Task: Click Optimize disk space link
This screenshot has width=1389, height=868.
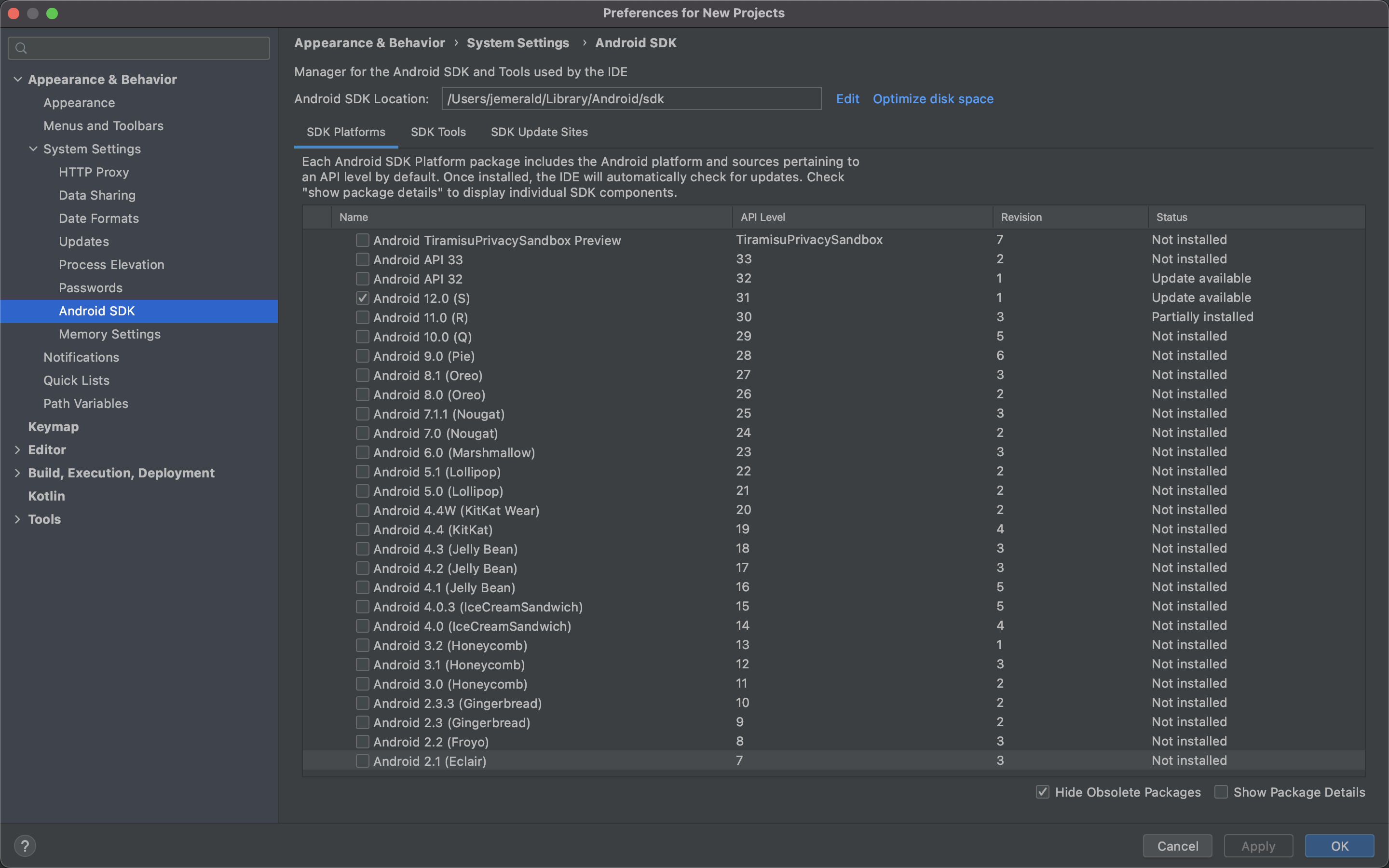Action: pyautogui.click(x=933, y=99)
